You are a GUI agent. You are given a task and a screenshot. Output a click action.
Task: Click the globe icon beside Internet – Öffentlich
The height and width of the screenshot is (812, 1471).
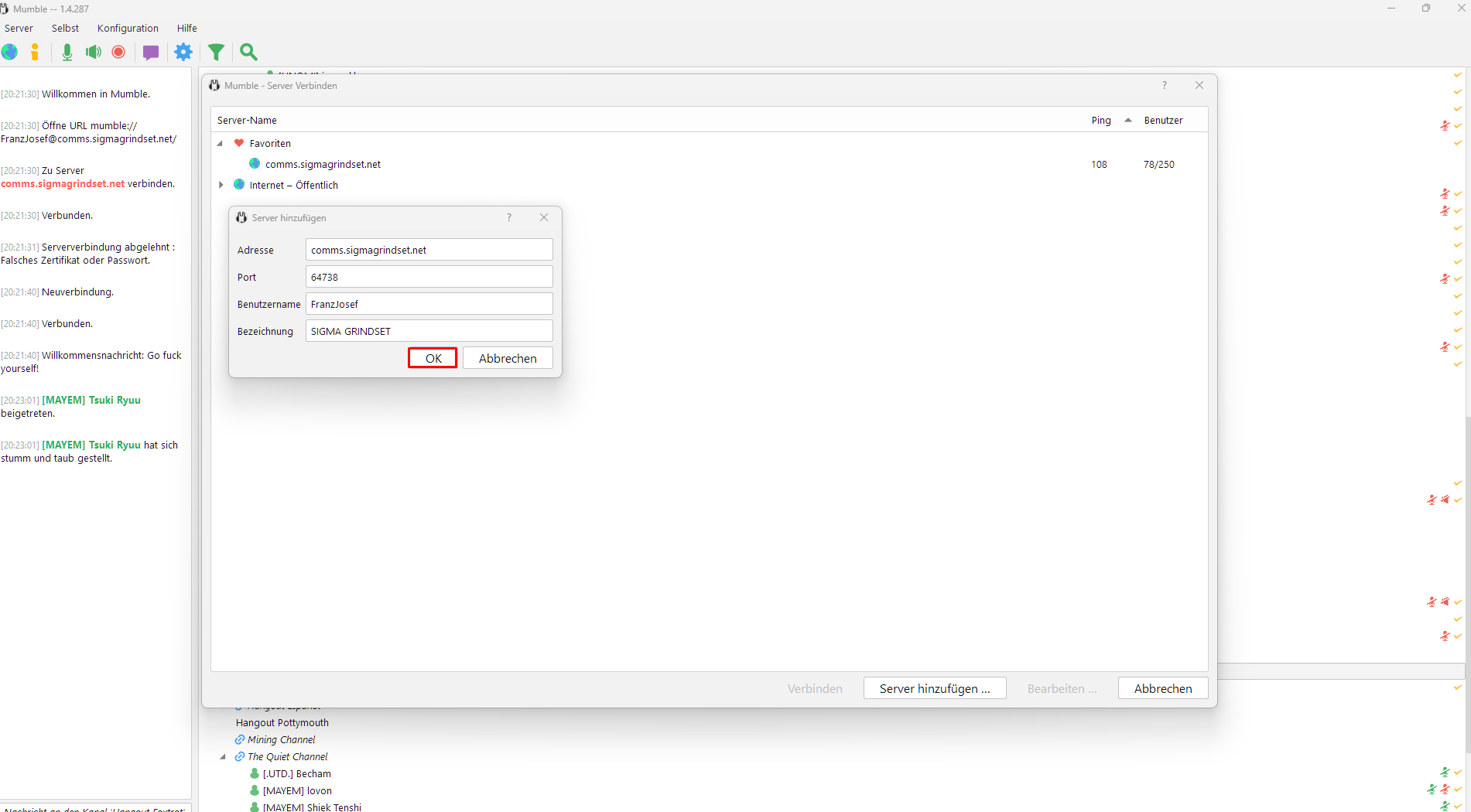pos(239,185)
